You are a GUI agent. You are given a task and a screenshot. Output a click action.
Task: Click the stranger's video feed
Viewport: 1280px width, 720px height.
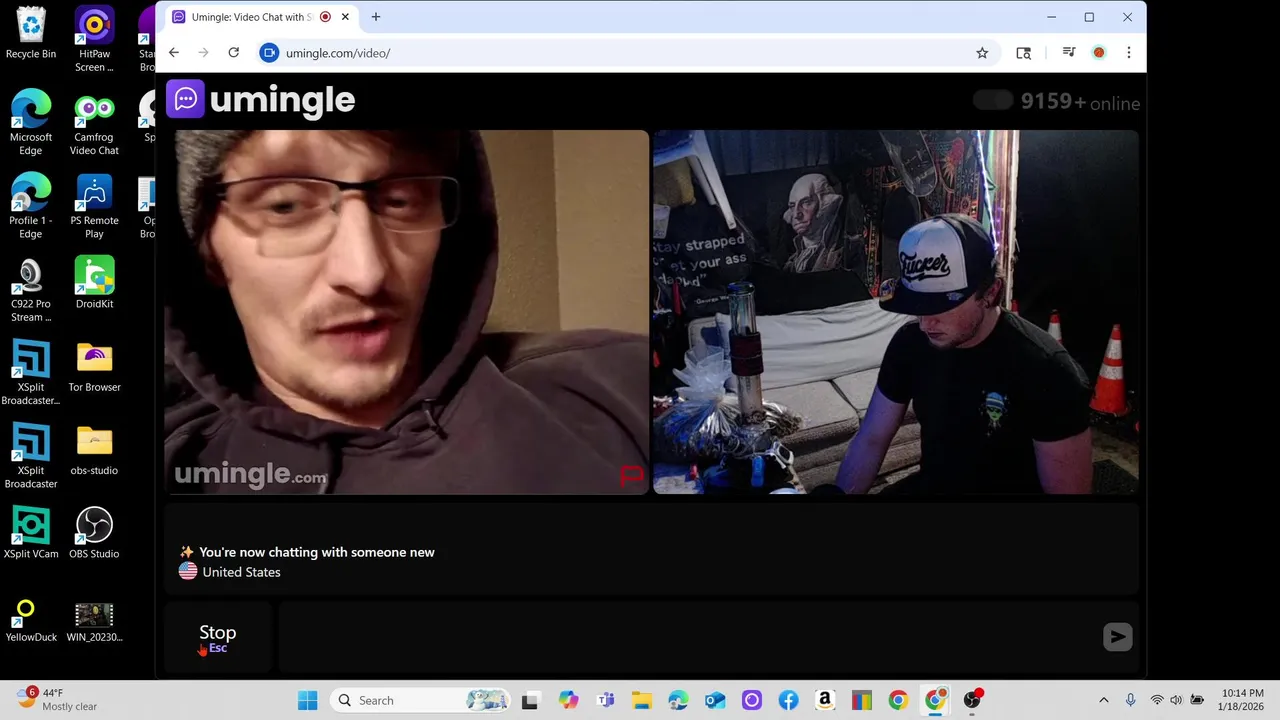point(407,312)
